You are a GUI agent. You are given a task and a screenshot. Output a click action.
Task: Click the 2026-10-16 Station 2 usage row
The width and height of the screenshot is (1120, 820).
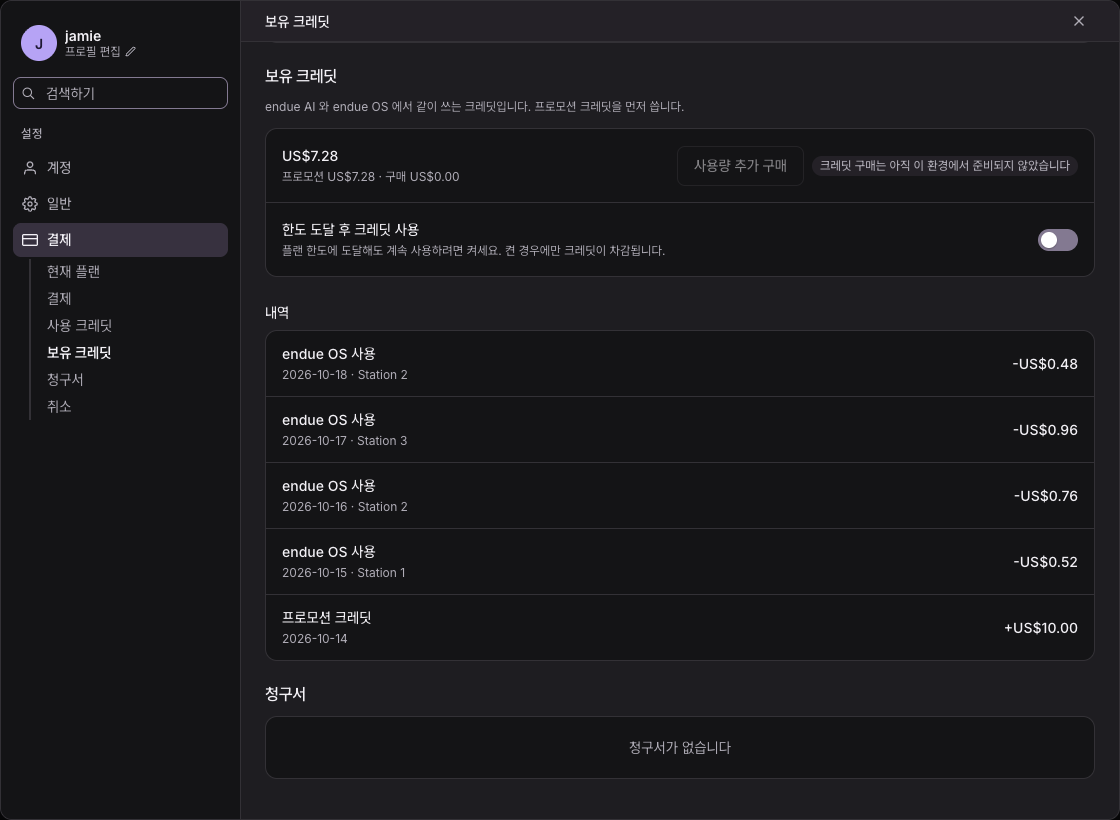[679, 496]
